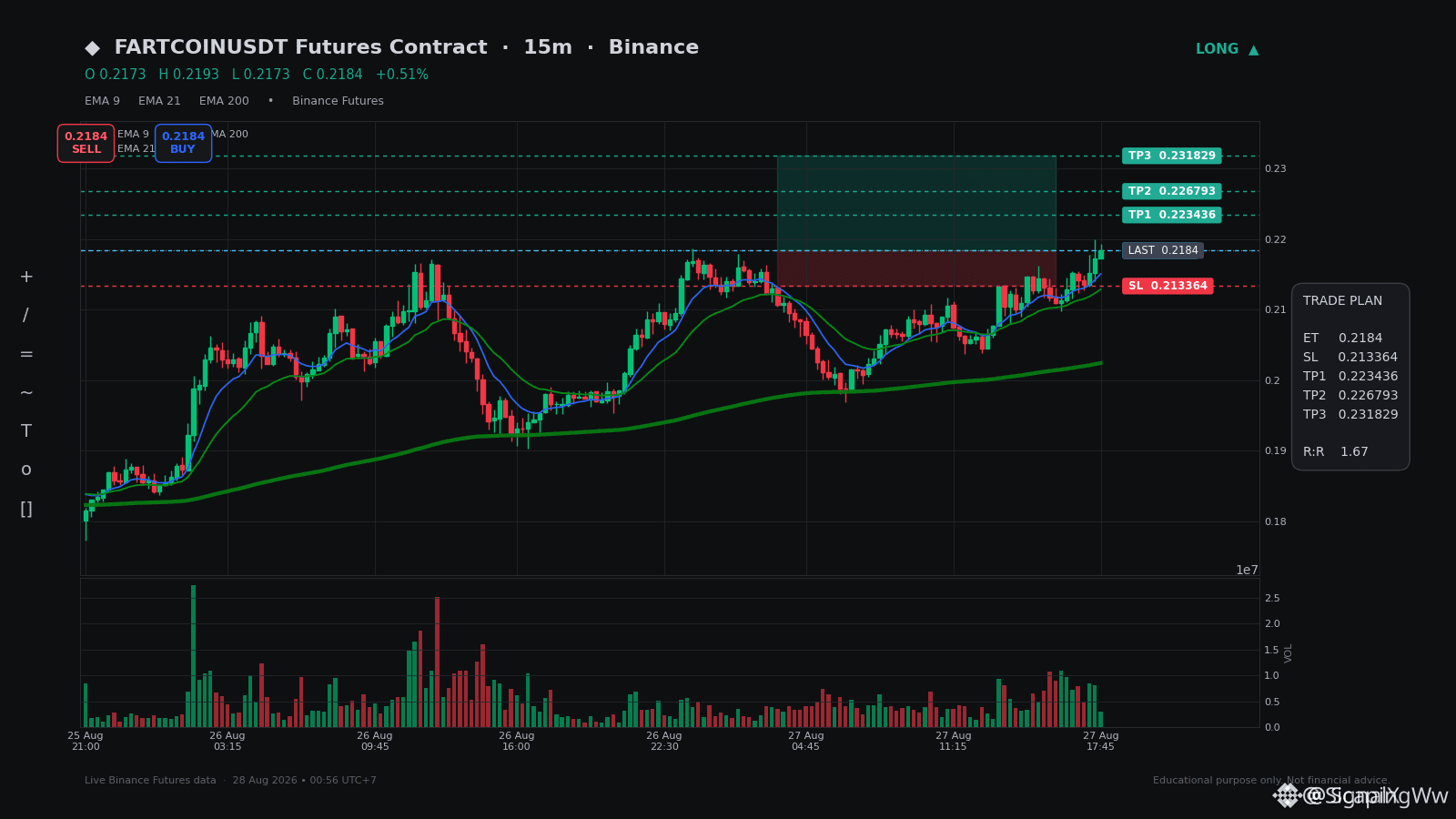
Task: Click the EMA 200 label in header row
Action: tap(224, 101)
